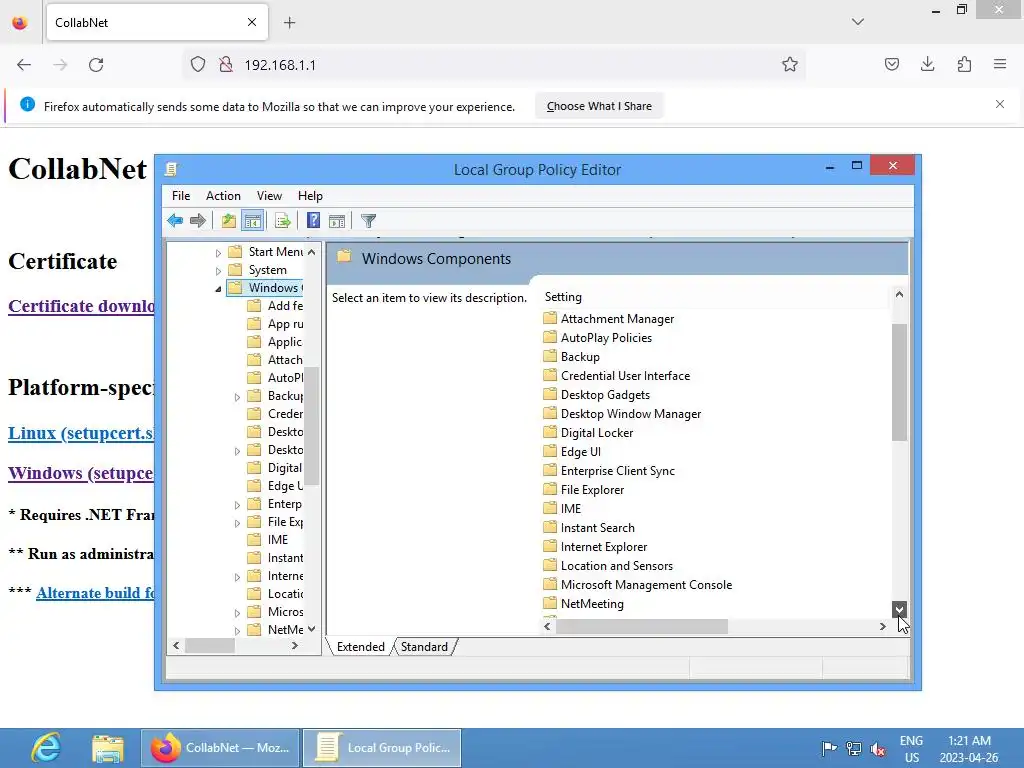
Task: Expand the NetMeeting tree node
Action: 237,630
